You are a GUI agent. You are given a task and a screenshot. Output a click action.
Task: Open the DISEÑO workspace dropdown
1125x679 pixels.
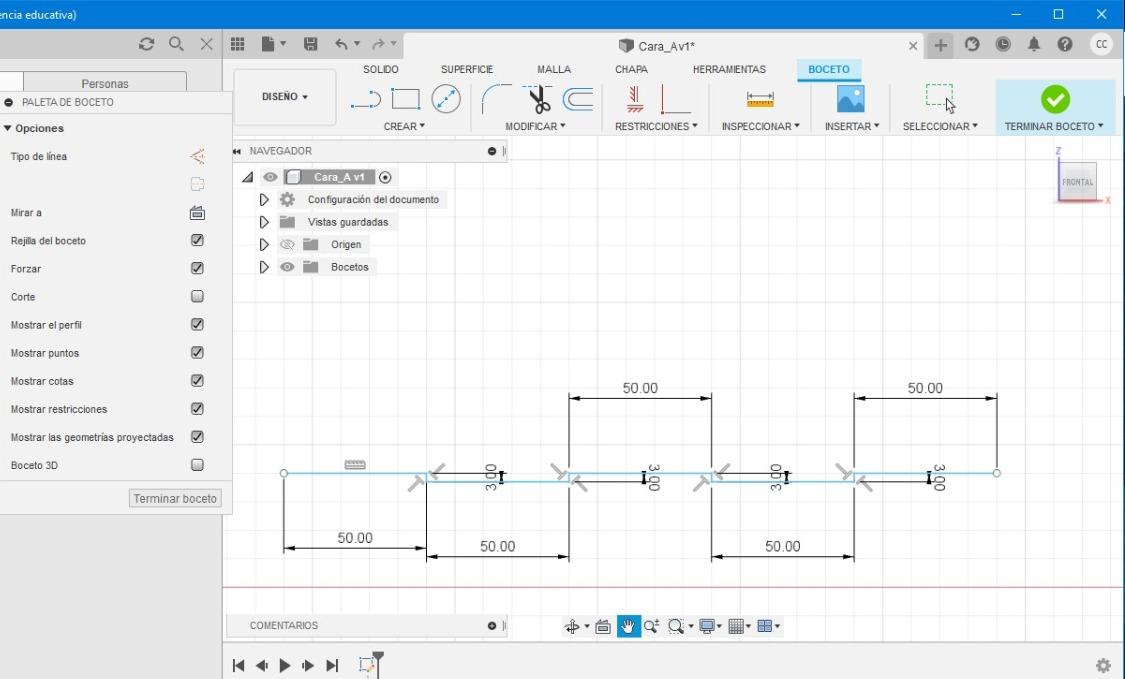285,97
